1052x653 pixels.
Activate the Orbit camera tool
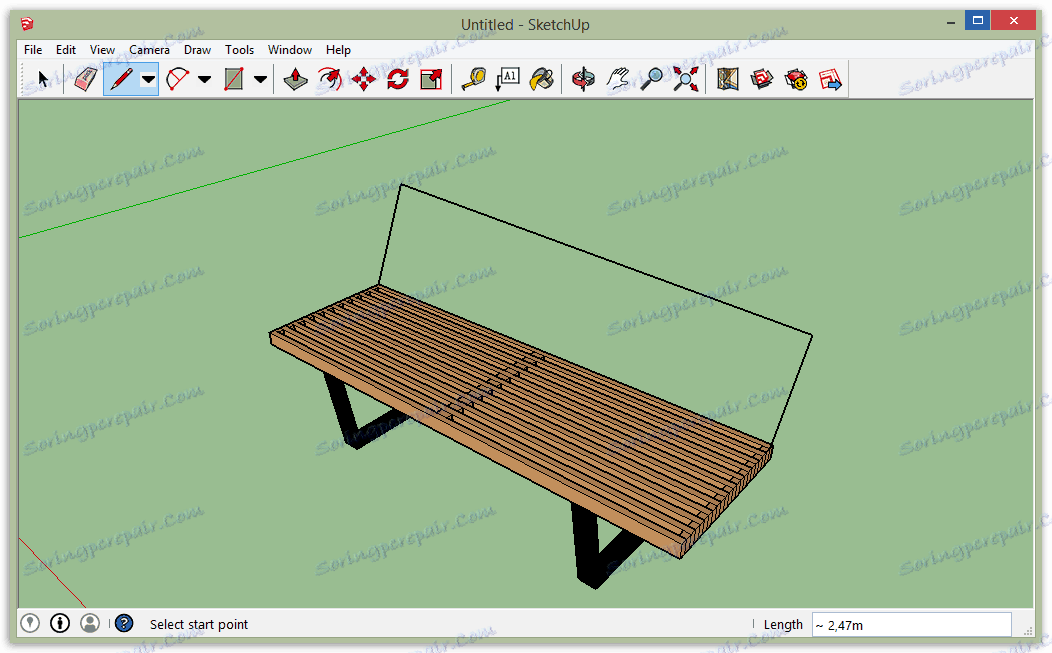click(582, 79)
